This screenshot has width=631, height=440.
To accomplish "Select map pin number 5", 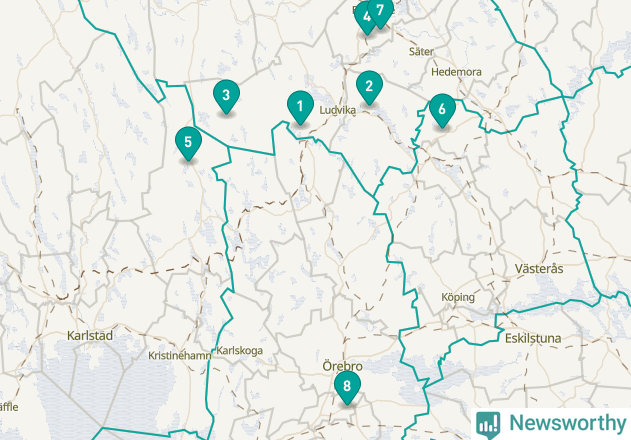I will coord(188,143).
